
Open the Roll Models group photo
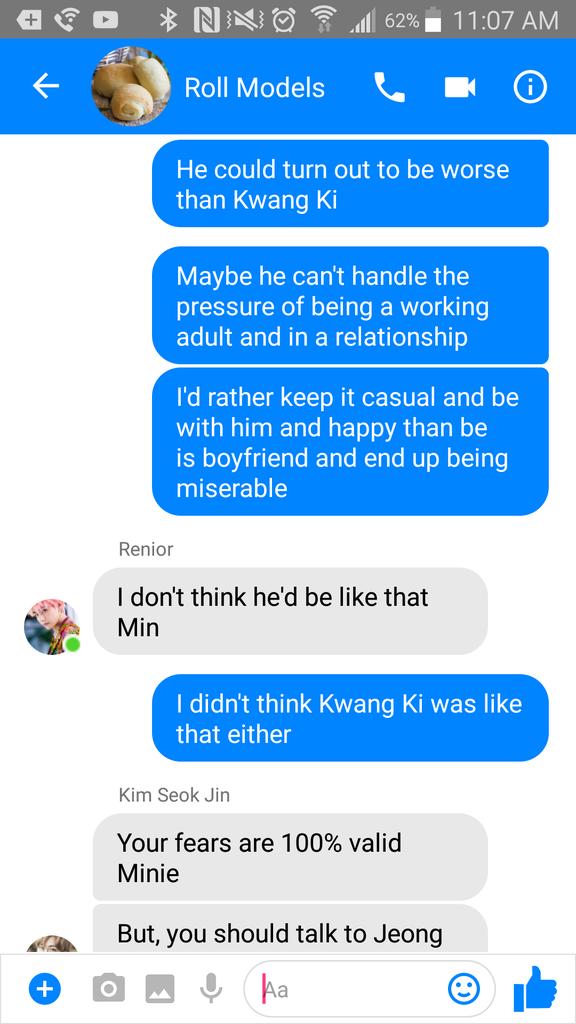coord(131,86)
